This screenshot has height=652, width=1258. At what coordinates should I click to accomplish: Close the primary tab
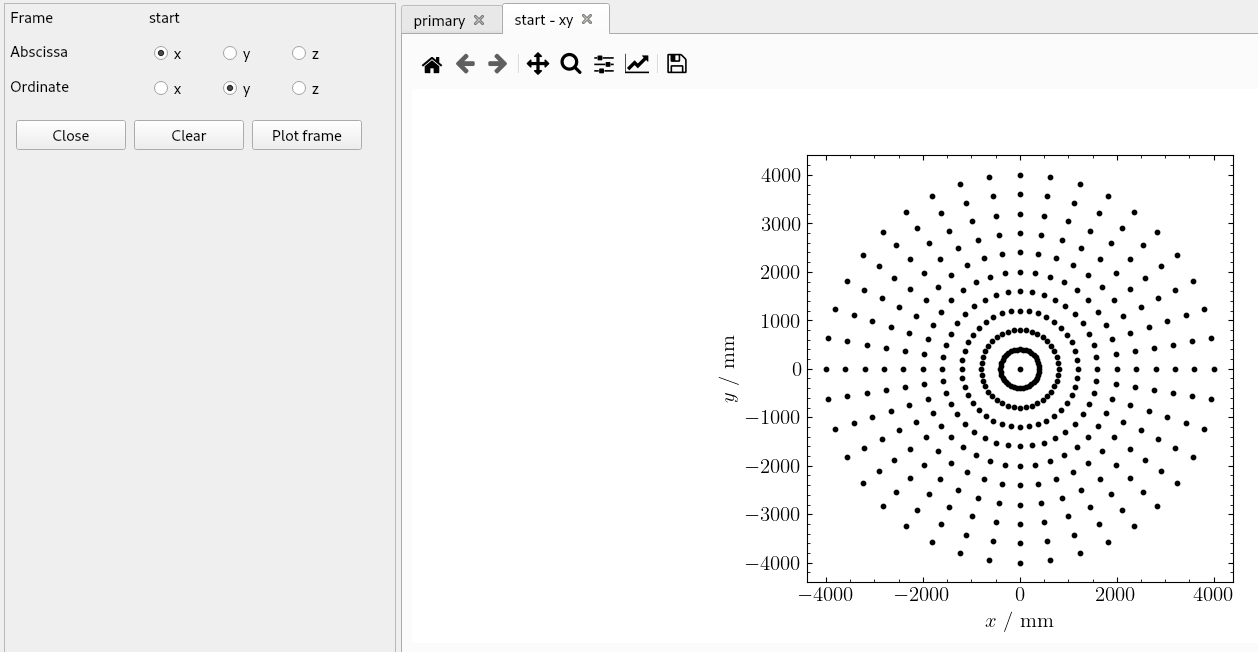tap(479, 21)
